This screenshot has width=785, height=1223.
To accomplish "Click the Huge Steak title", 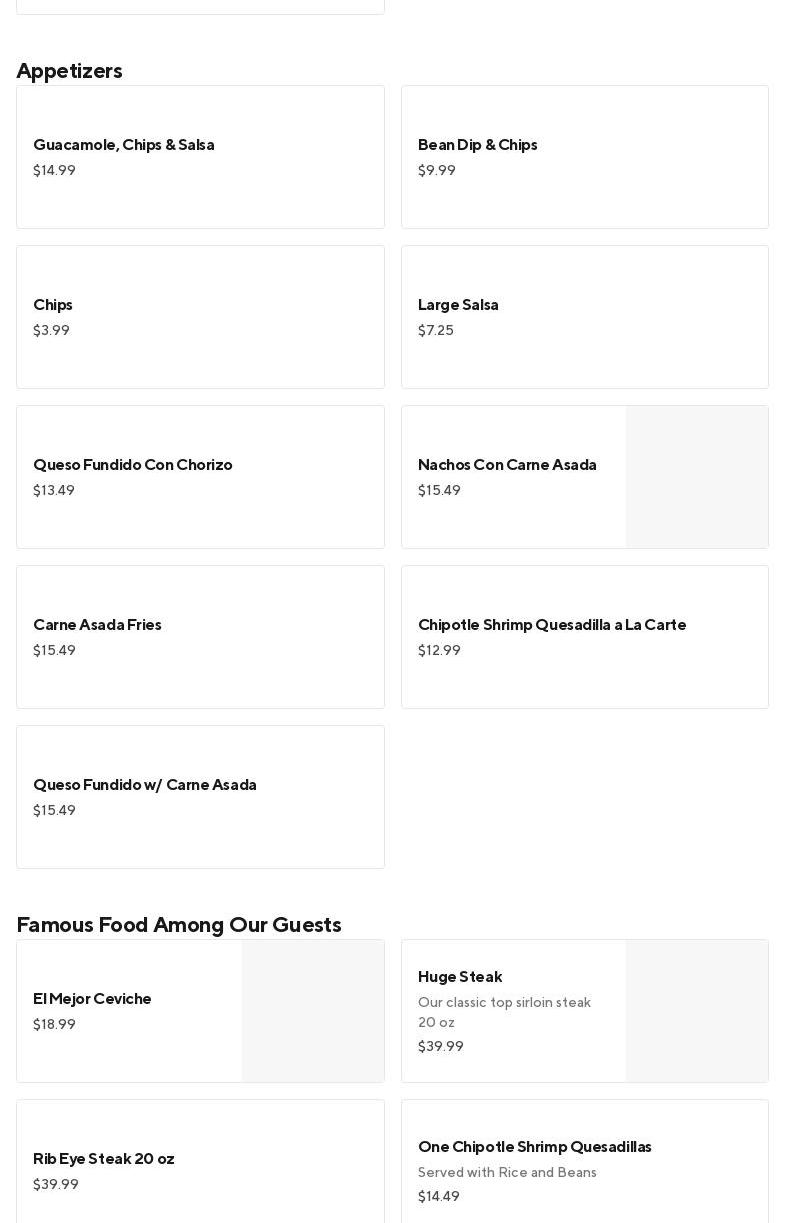I will coord(460,977).
